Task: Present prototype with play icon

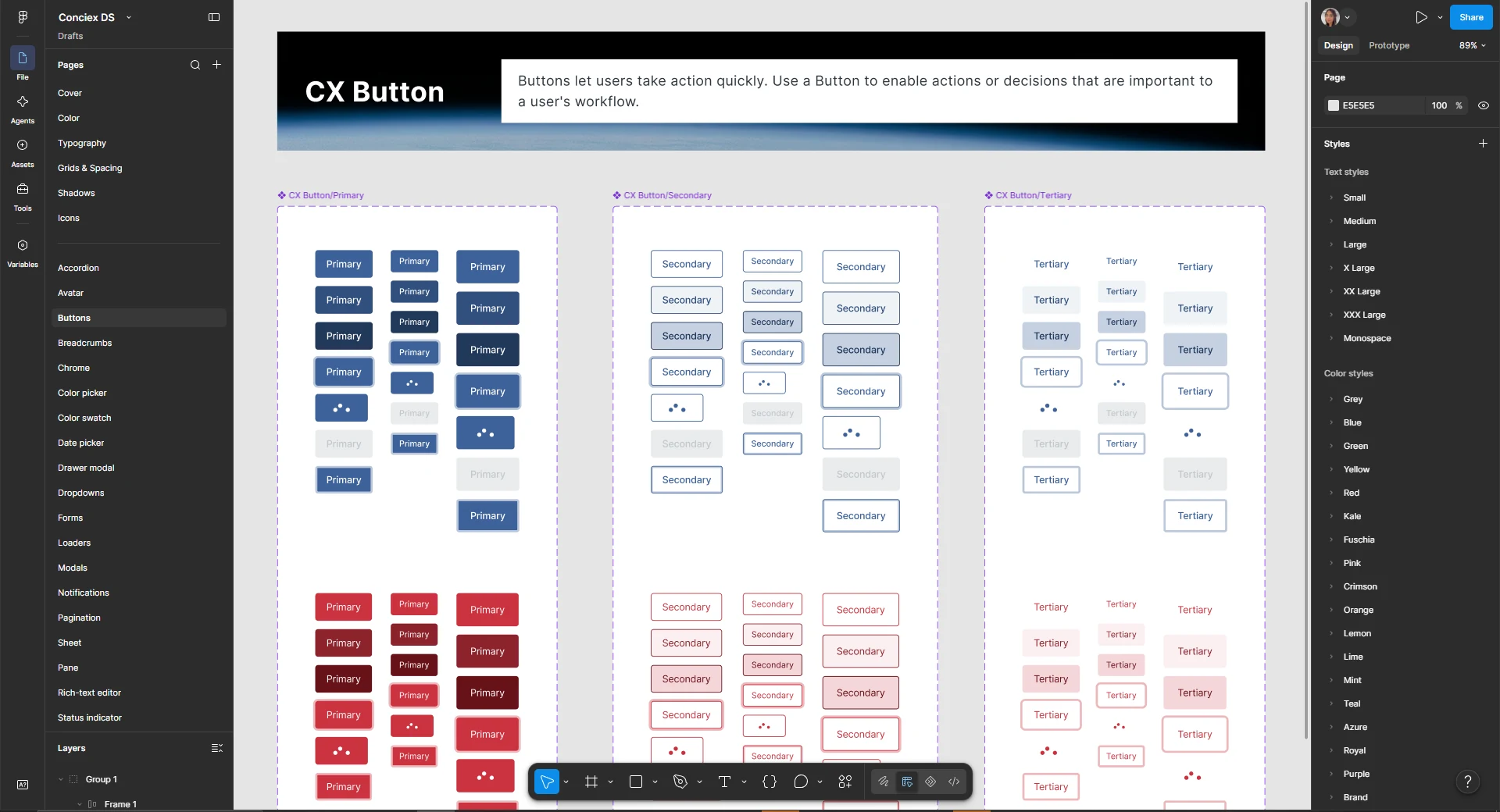Action: click(1421, 17)
